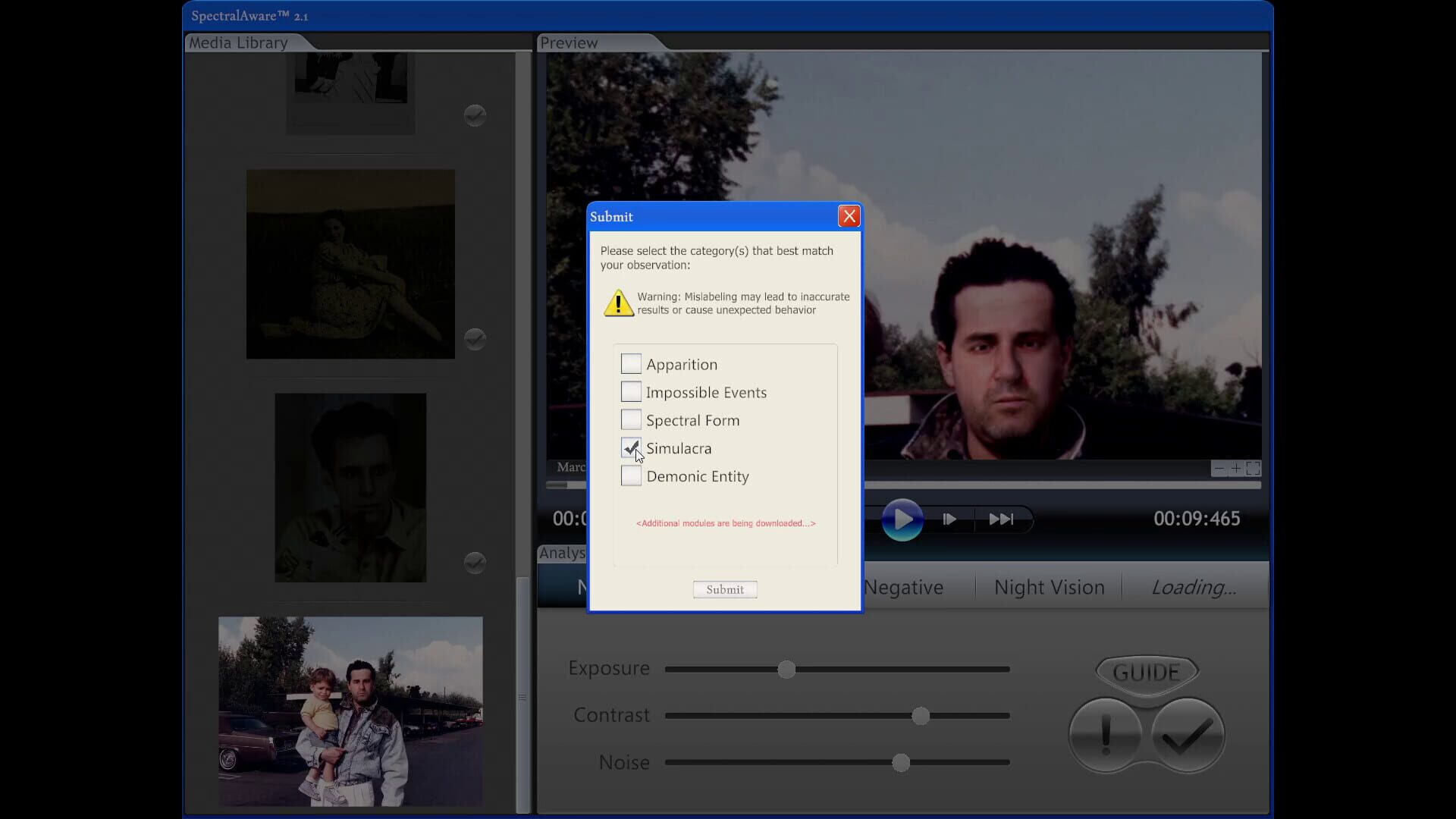The height and width of the screenshot is (819, 1456).
Task: Step forward one frame
Action: pos(949,519)
